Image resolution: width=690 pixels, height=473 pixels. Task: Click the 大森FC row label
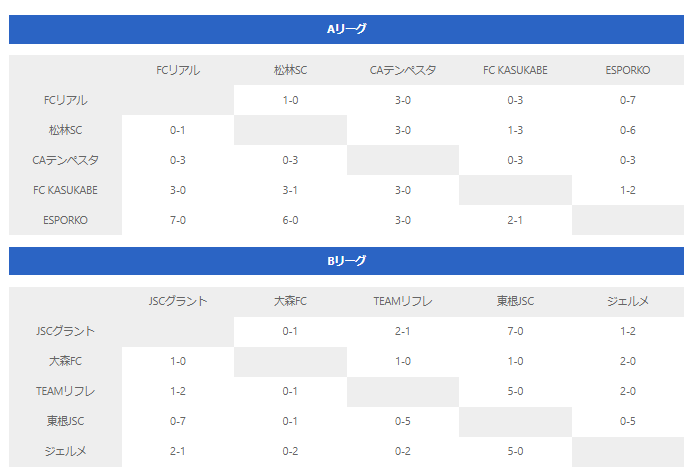(65, 361)
